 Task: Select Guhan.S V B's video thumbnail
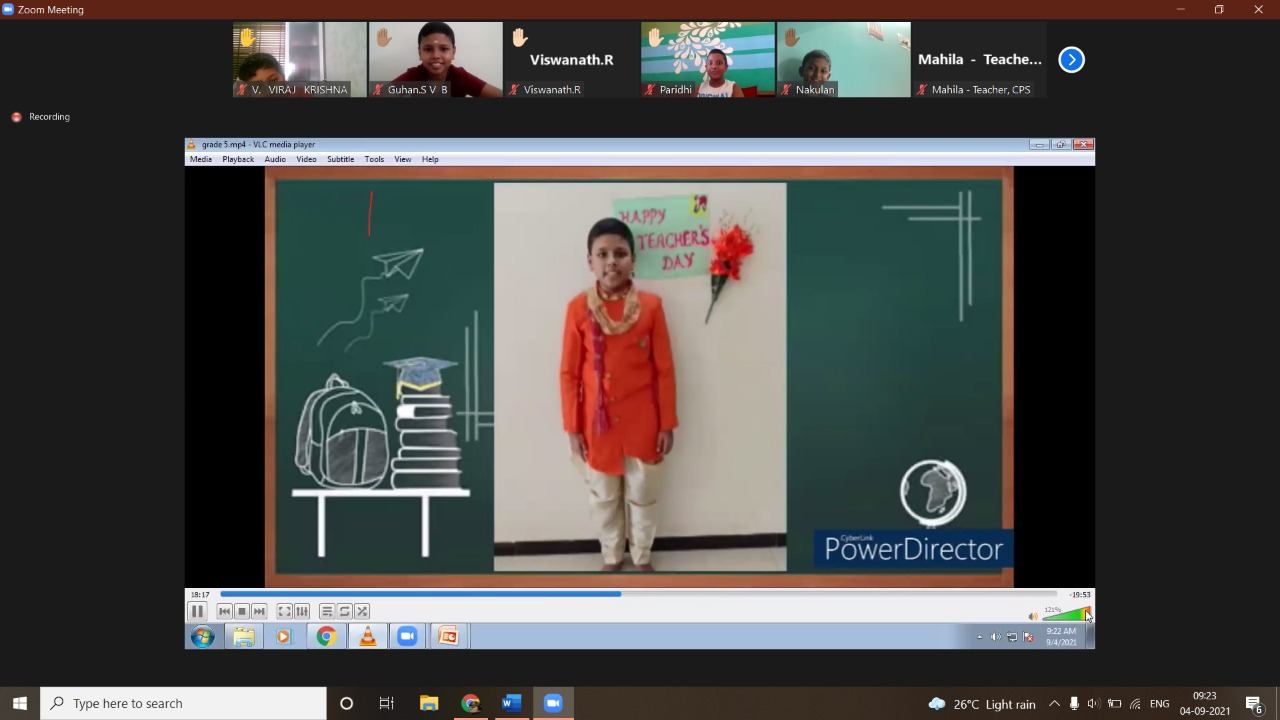pos(436,60)
